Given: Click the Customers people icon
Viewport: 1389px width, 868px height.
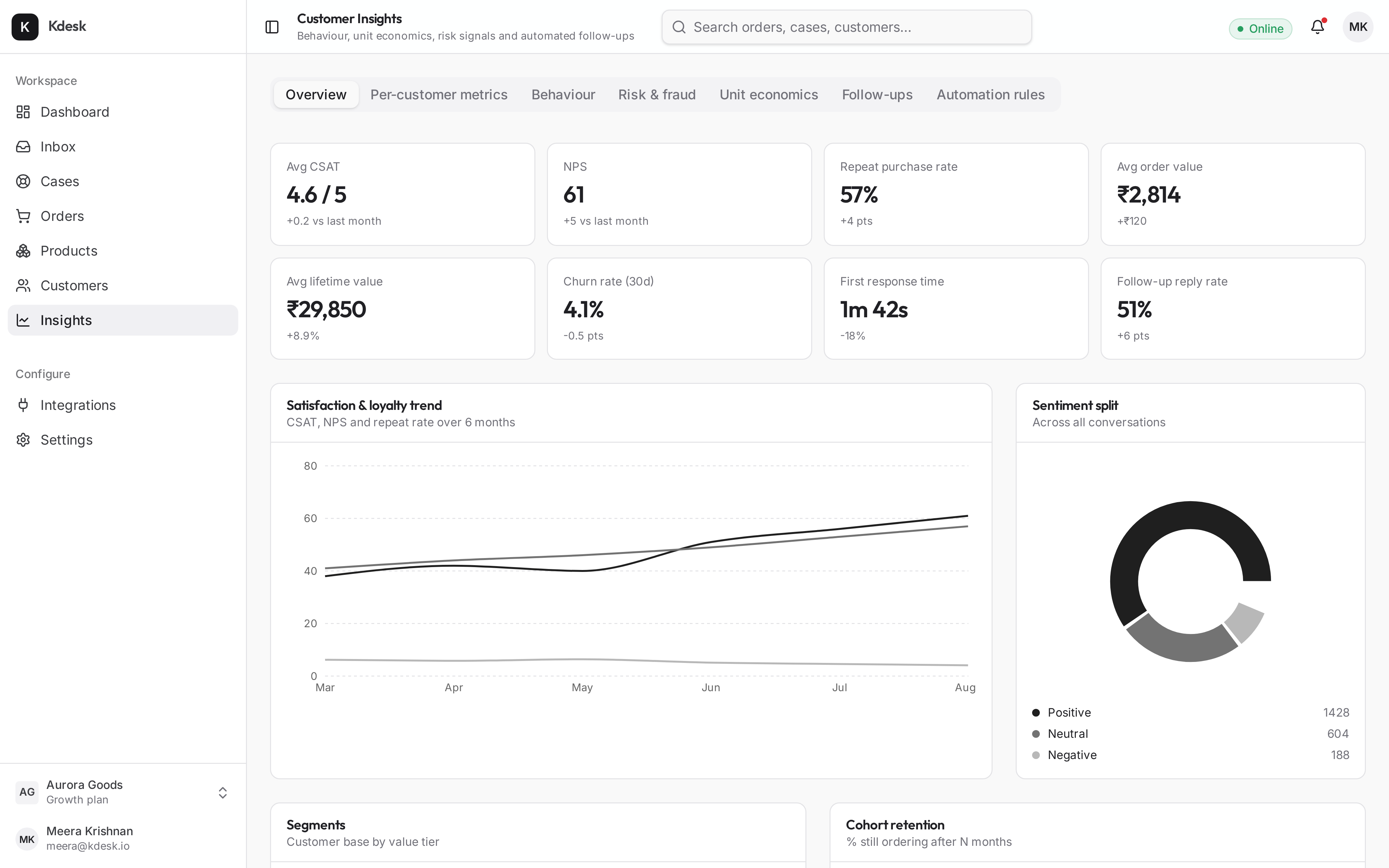Looking at the screenshot, I should pyautogui.click(x=23, y=286).
